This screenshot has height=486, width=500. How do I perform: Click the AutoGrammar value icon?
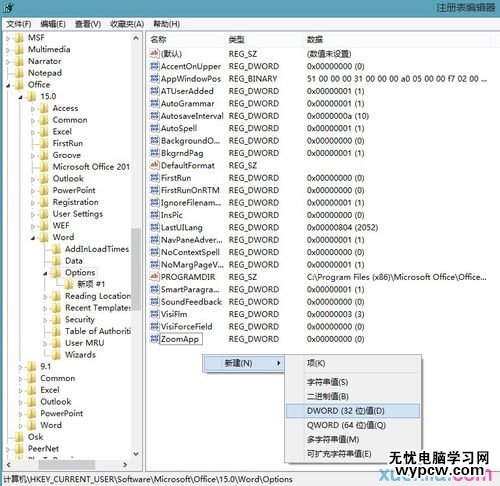[x=154, y=103]
